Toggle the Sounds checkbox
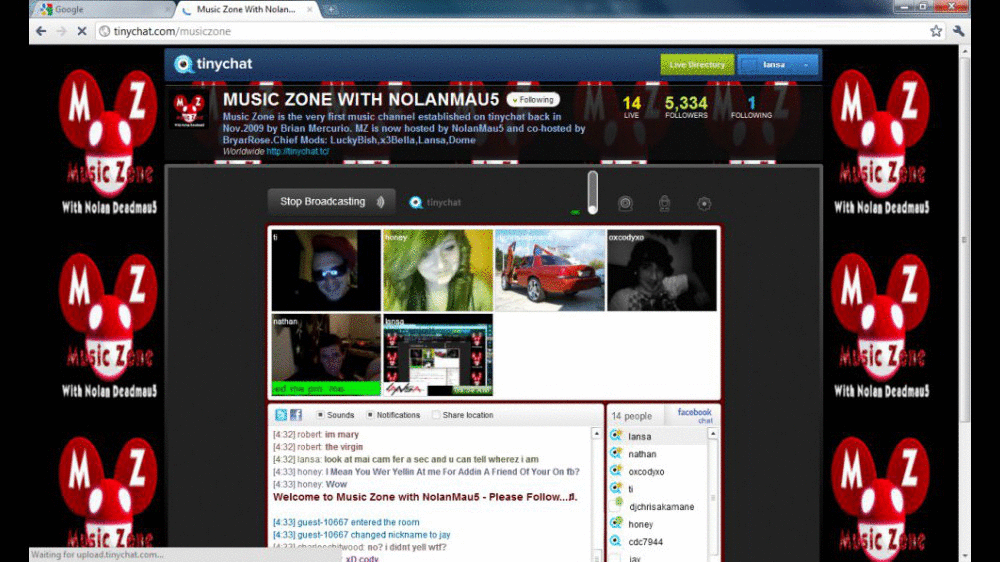Viewport: 1000px width, 562px height. (320, 415)
